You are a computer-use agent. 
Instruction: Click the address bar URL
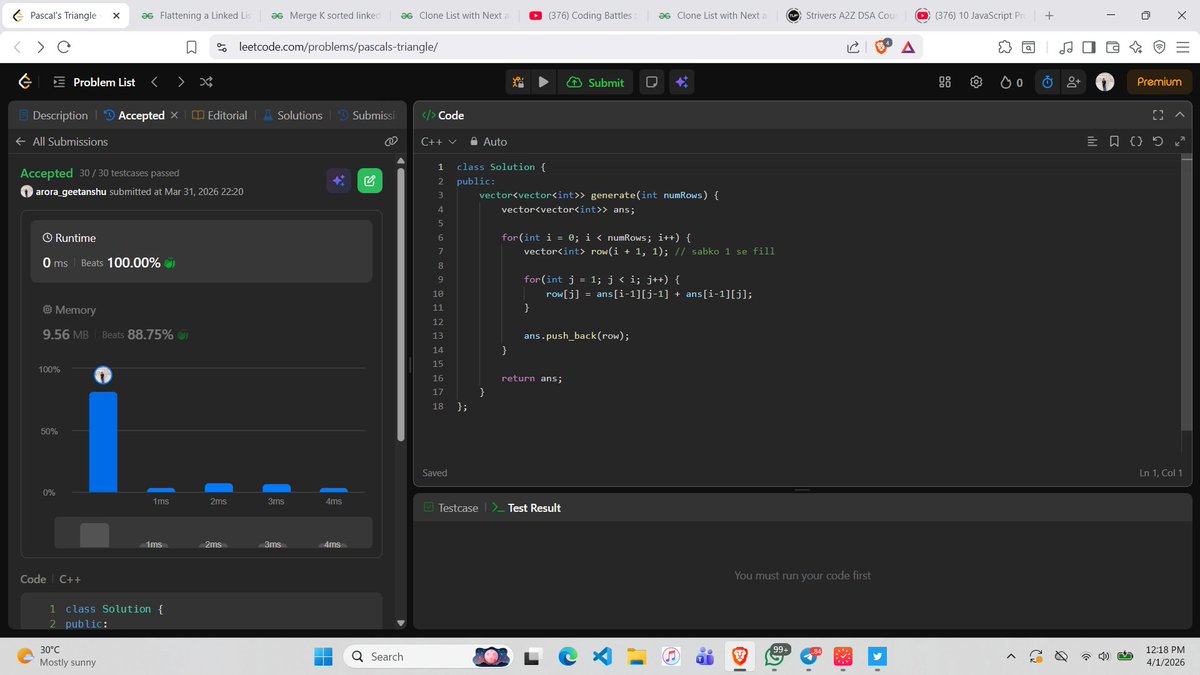click(338, 47)
